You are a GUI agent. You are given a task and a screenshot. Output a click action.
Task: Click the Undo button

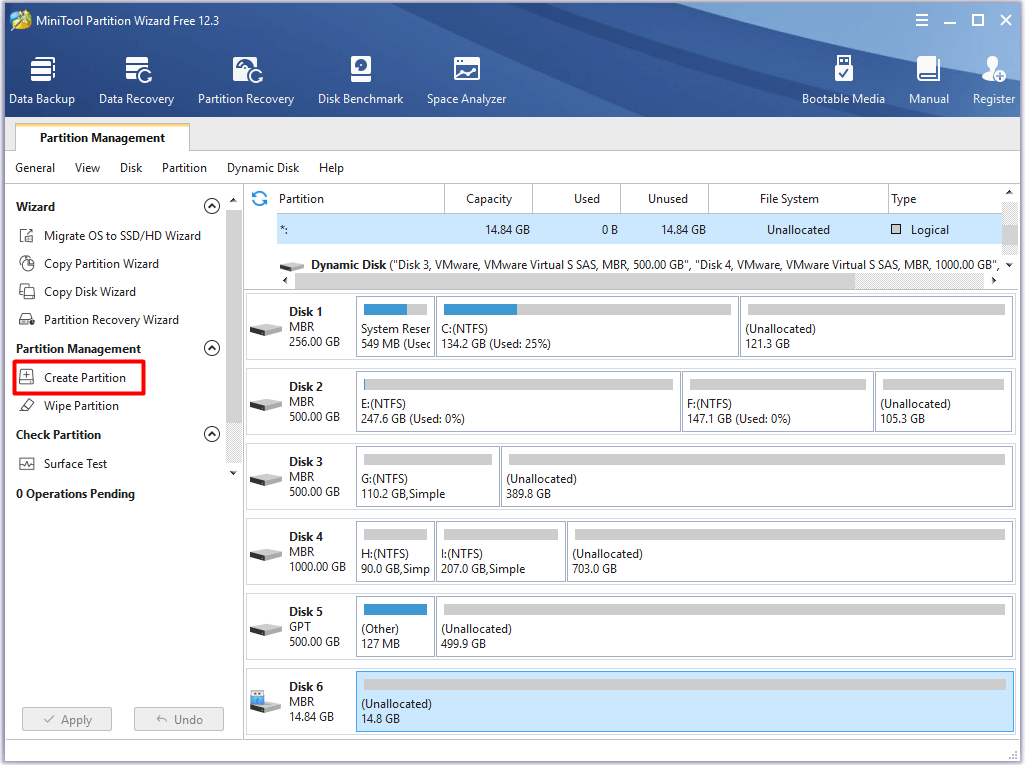tap(179, 719)
